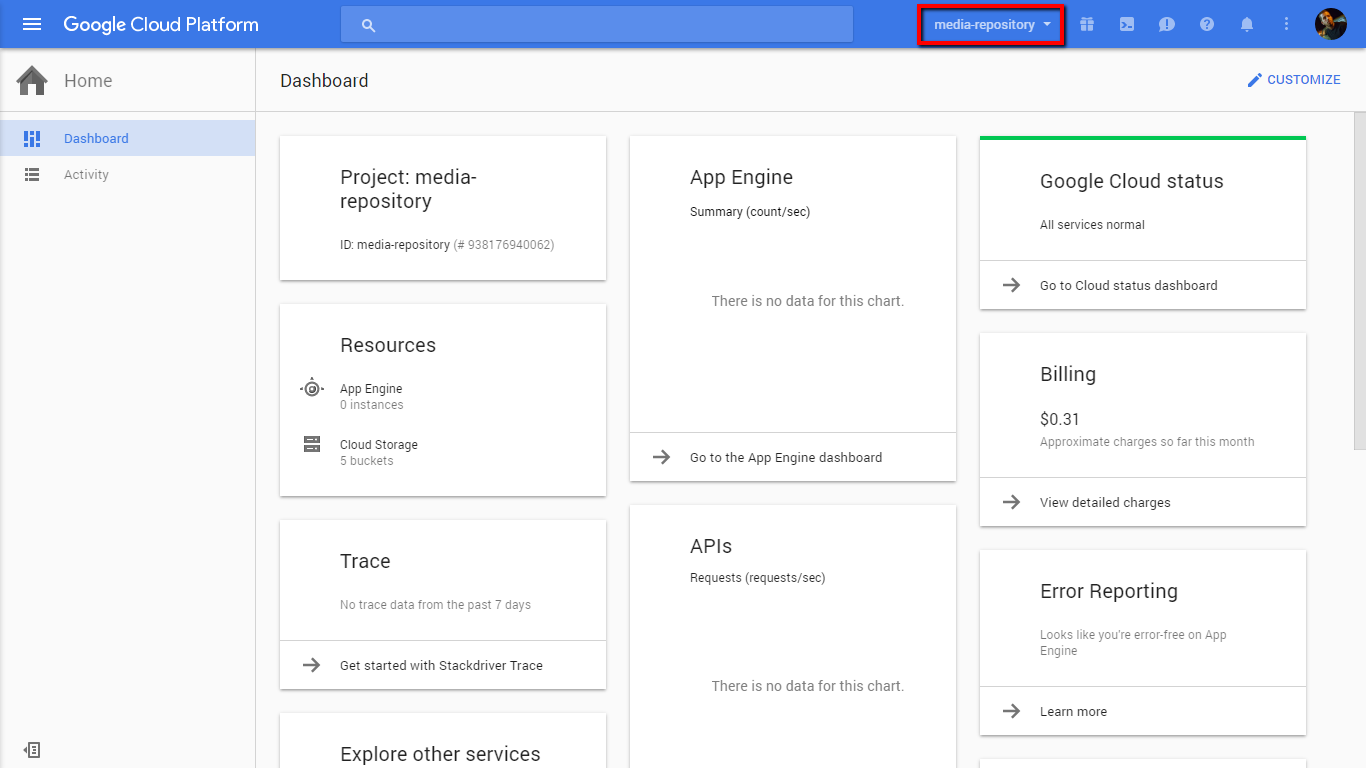The width and height of the screenshot is (1366, 768).
Task: Click the CUSTOMIZE button
Action: coord(1293,80)
